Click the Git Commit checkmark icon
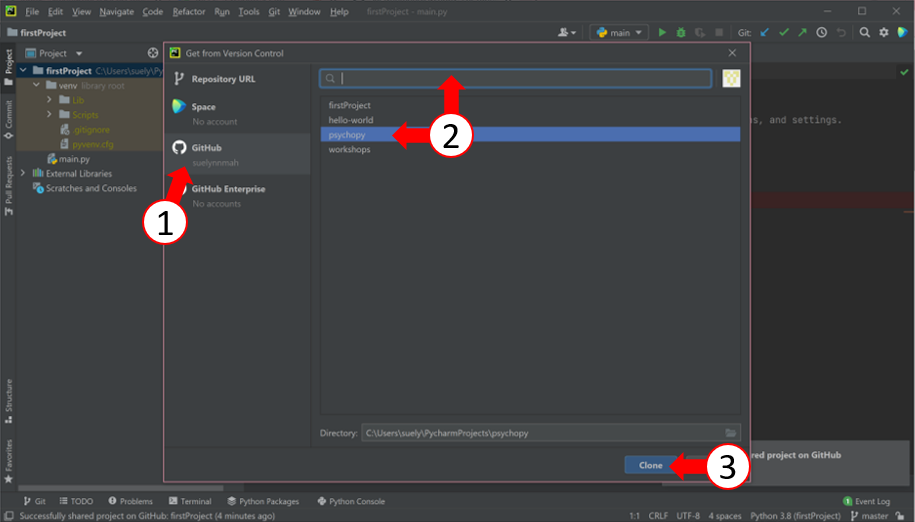915x522 pixels. tap(784, 32)
